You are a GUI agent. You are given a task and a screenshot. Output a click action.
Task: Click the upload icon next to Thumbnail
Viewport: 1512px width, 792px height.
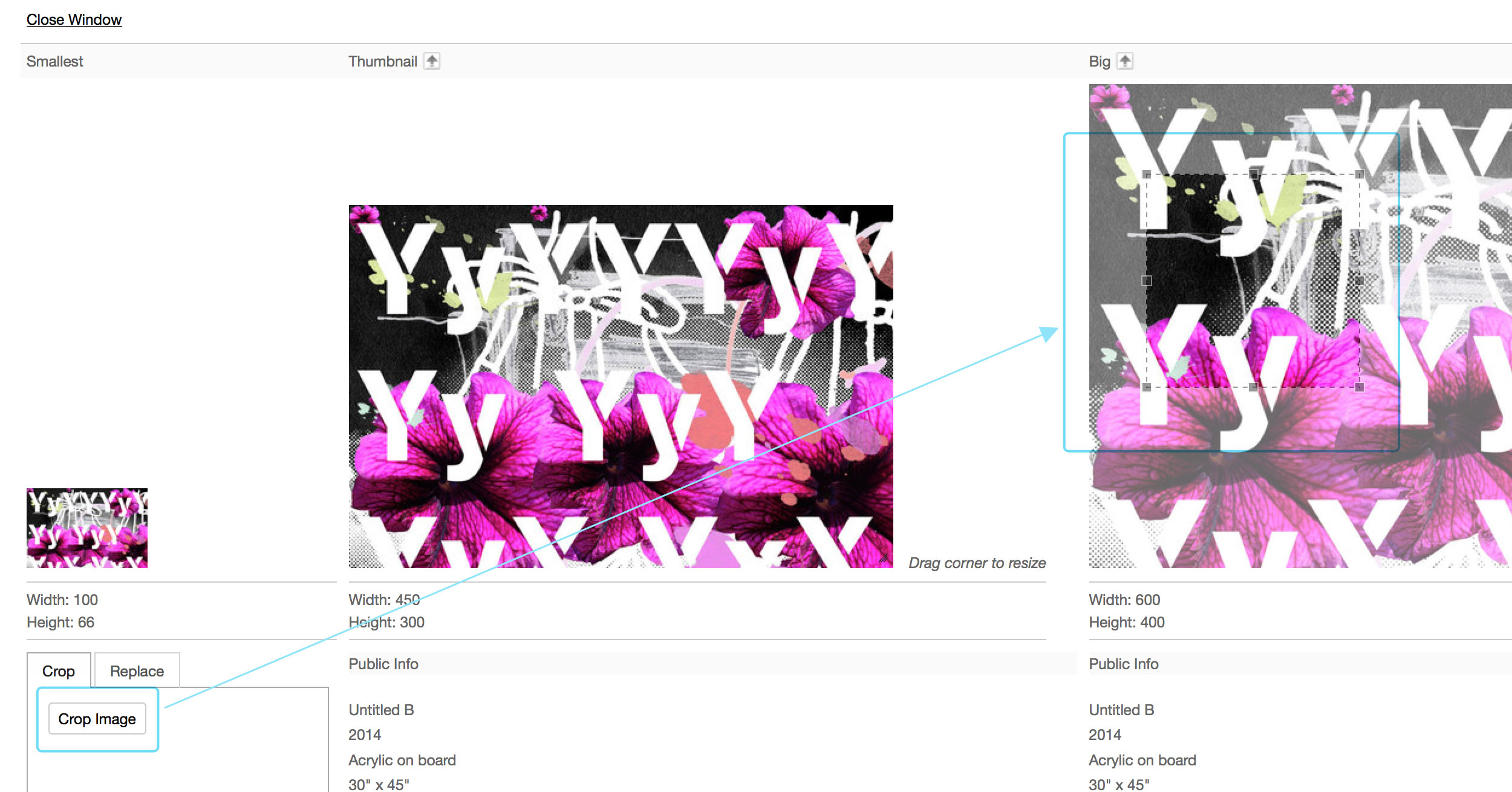tap(432, 61)
